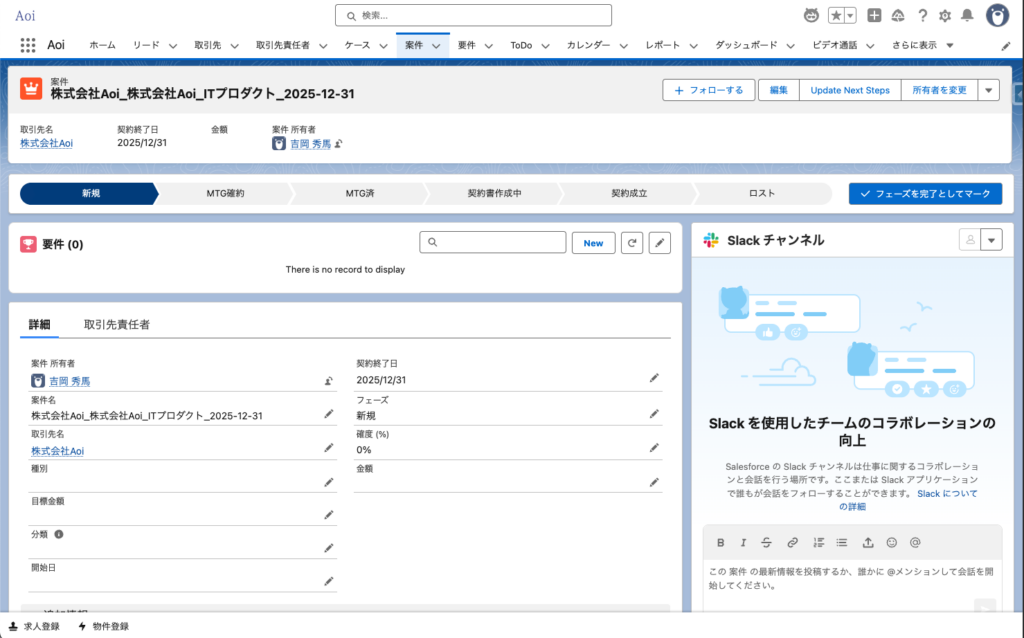Expand the Slack チャンネル panel dropdown

coord(991,240)
